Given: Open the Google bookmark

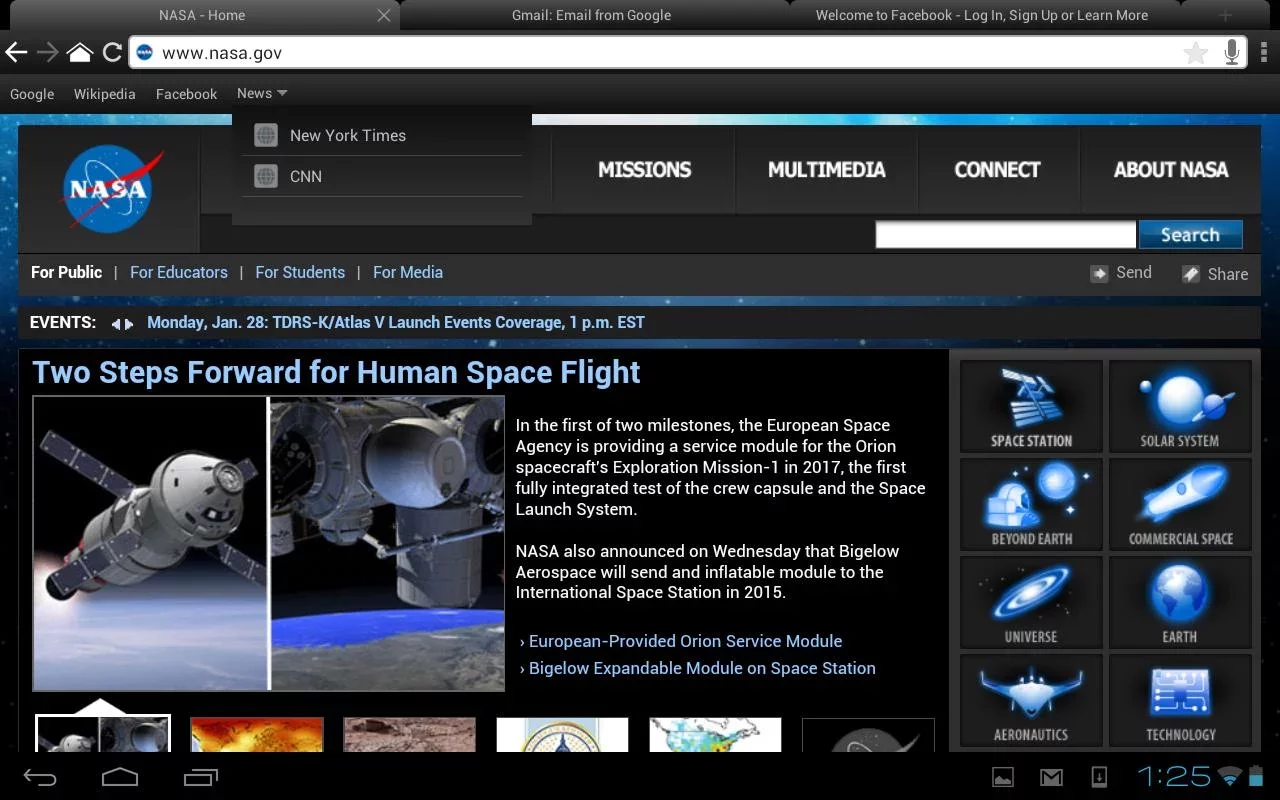Looking at the screenshot, I should (32, 94).
